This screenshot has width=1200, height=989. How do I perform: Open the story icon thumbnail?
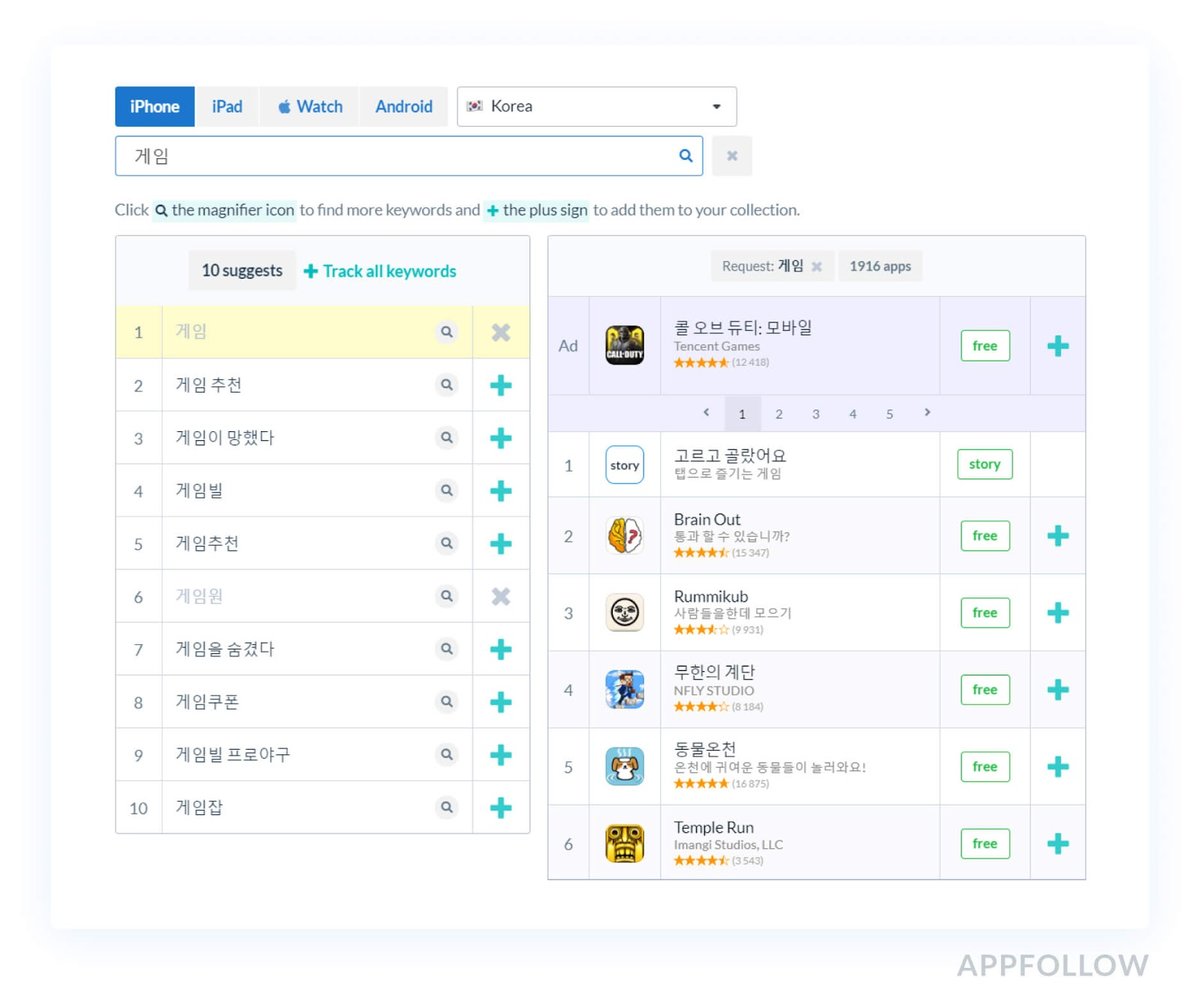(x=625, y=465)
